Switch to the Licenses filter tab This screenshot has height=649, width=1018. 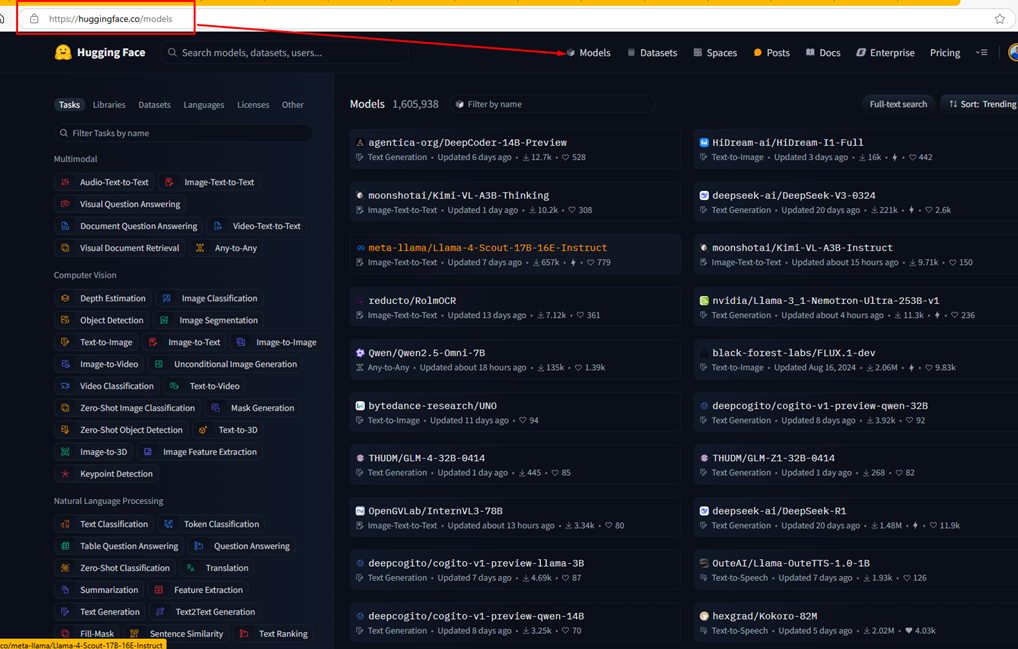pyautogui.click(x=253, y=105)
